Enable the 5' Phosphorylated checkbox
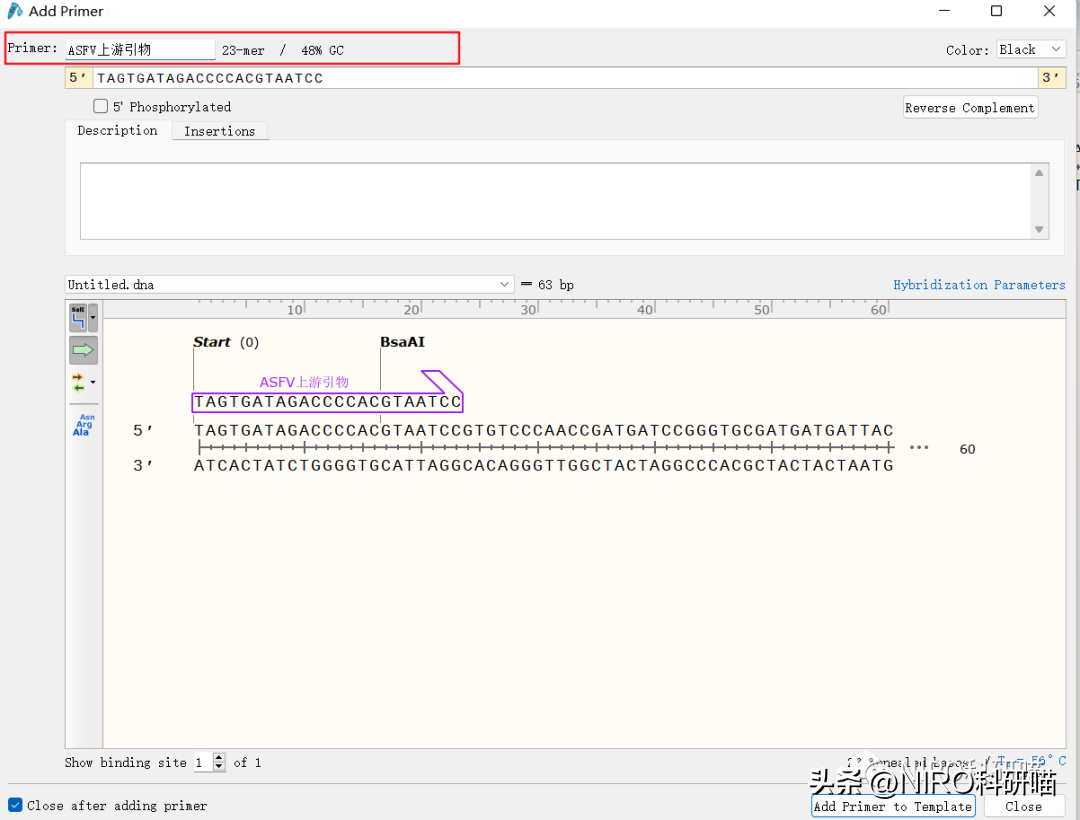This screenshot has width=1080, height=820. click(x=101, y=106)
